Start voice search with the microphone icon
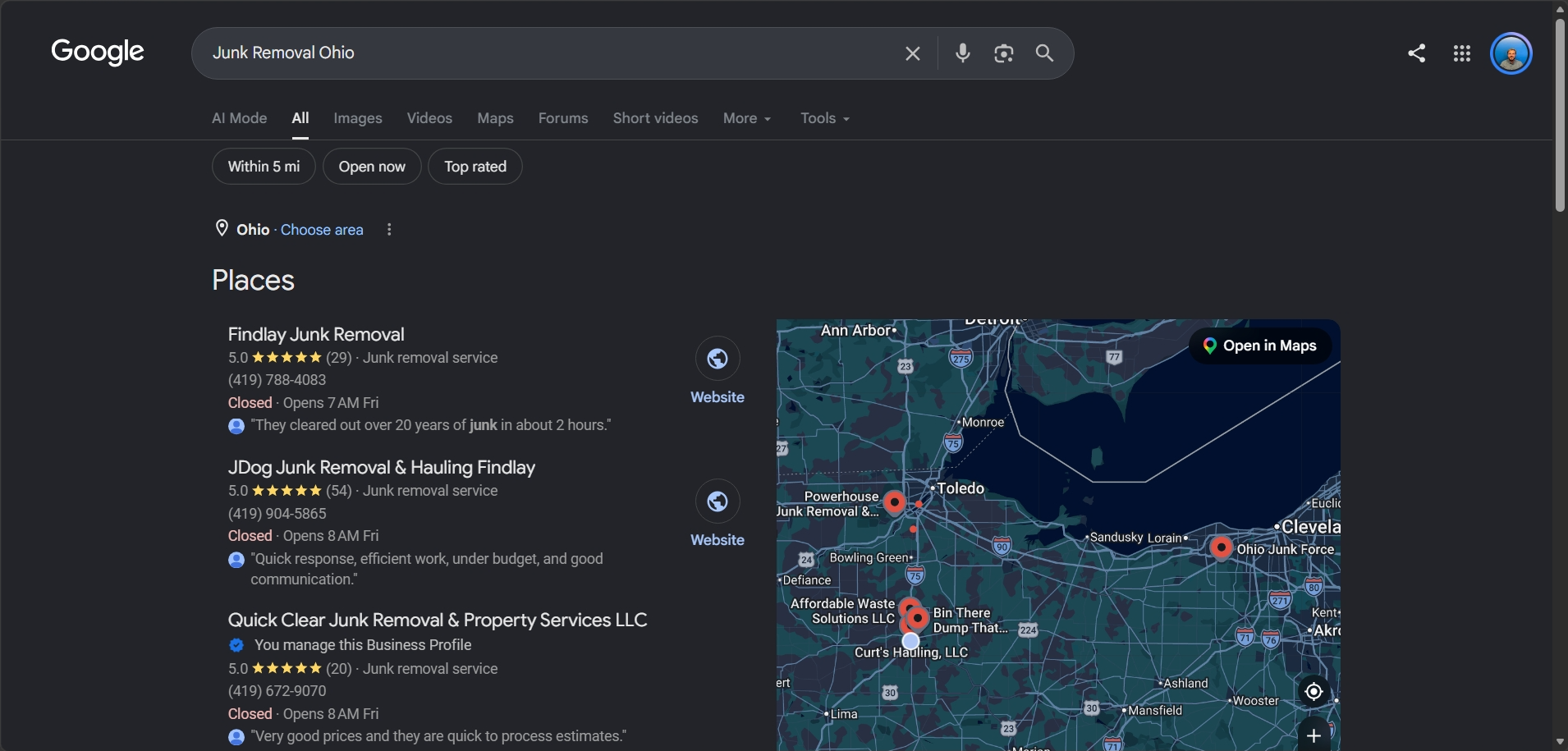1568x751 pixels. [x=963, y=53]
